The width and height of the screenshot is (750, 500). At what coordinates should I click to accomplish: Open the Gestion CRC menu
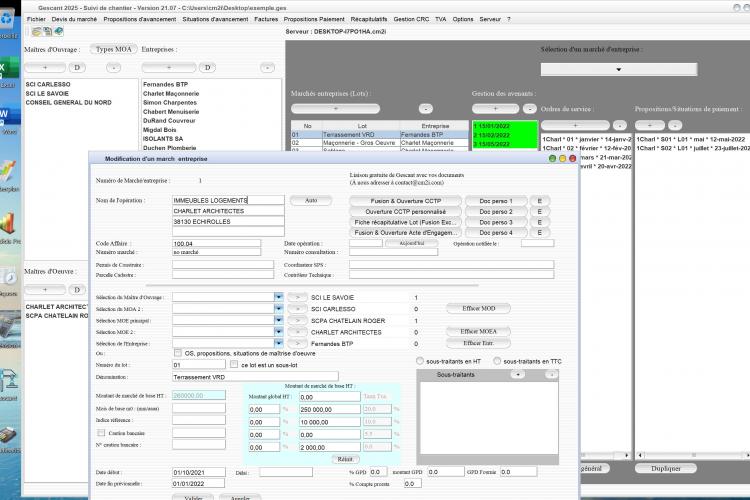point(411,19)
